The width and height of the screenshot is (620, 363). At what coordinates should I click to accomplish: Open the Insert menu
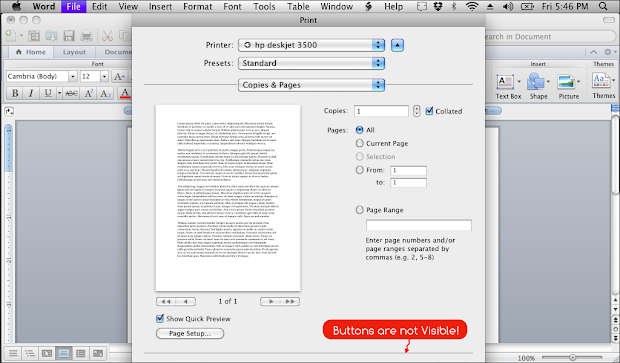[x=161, y=6]
